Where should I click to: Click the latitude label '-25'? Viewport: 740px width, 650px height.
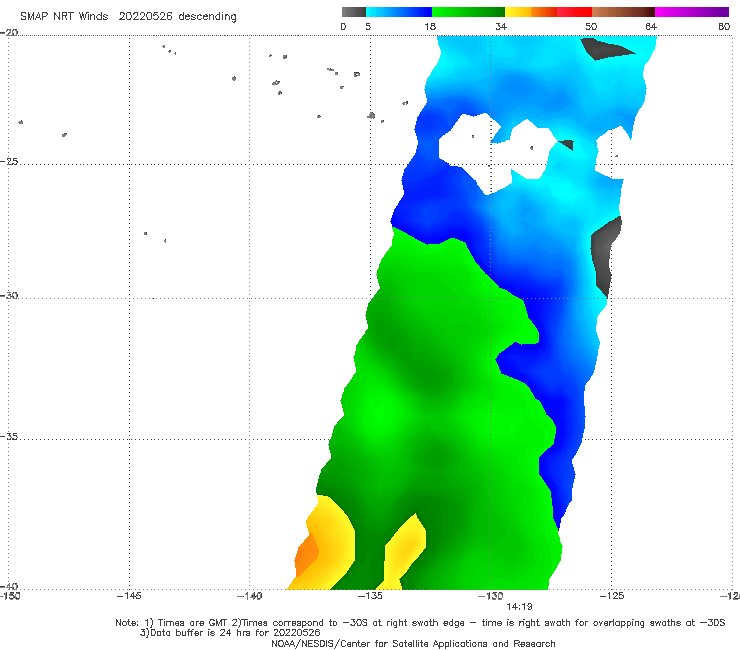pos(9,161)
